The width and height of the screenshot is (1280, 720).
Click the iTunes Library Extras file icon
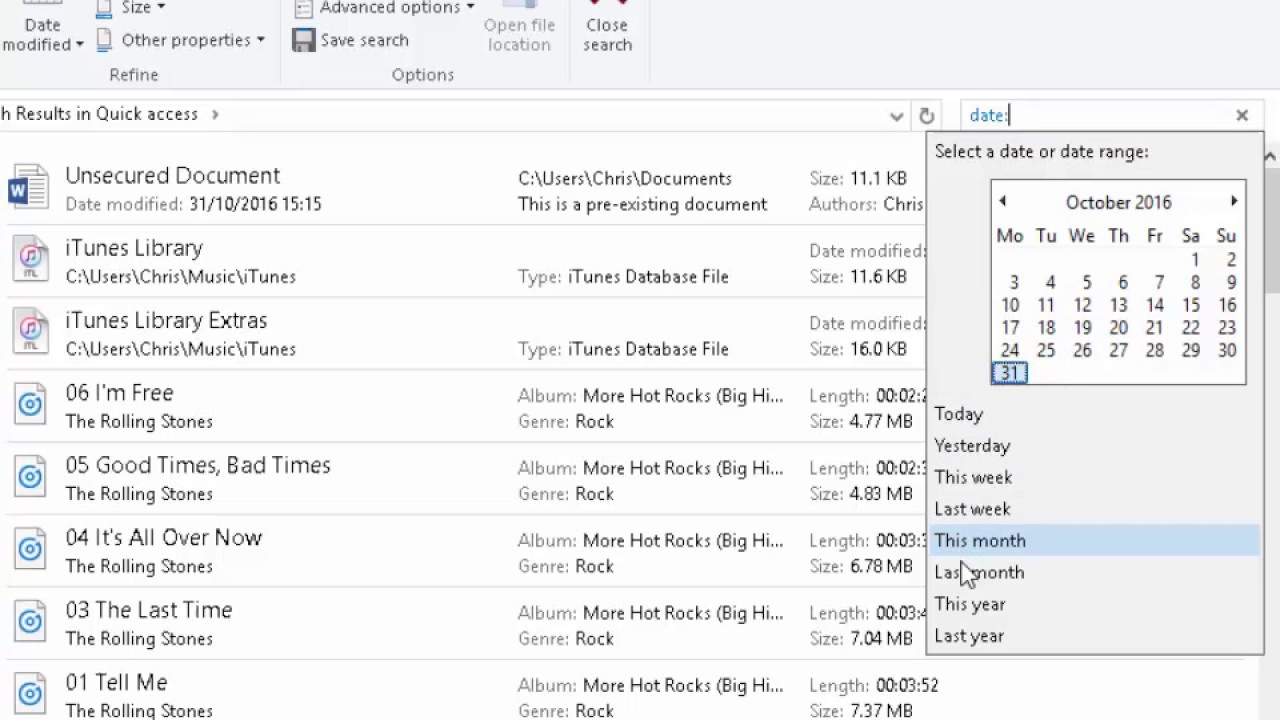tap(30, 333)
